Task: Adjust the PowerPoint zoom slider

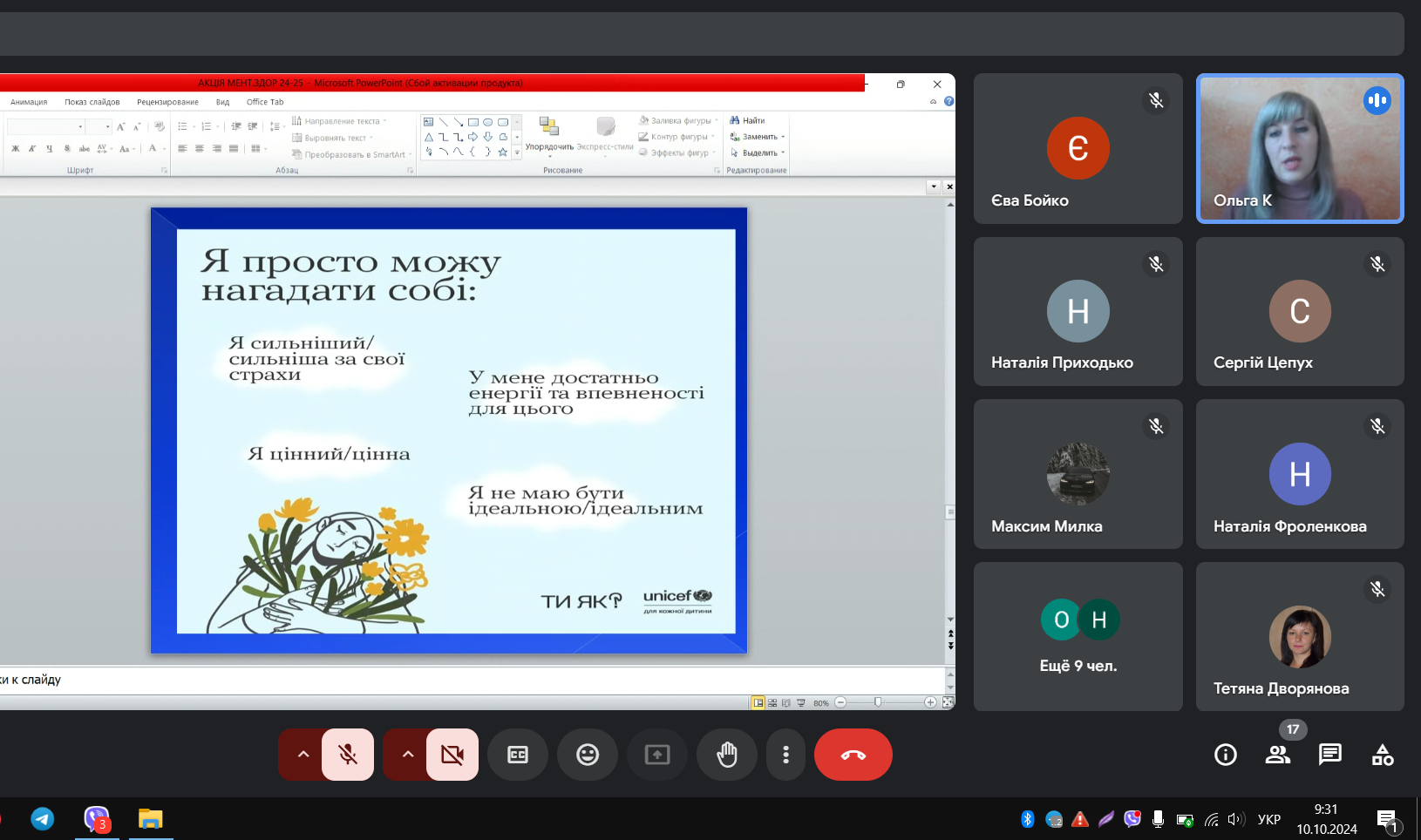Action: pos(878,702)
